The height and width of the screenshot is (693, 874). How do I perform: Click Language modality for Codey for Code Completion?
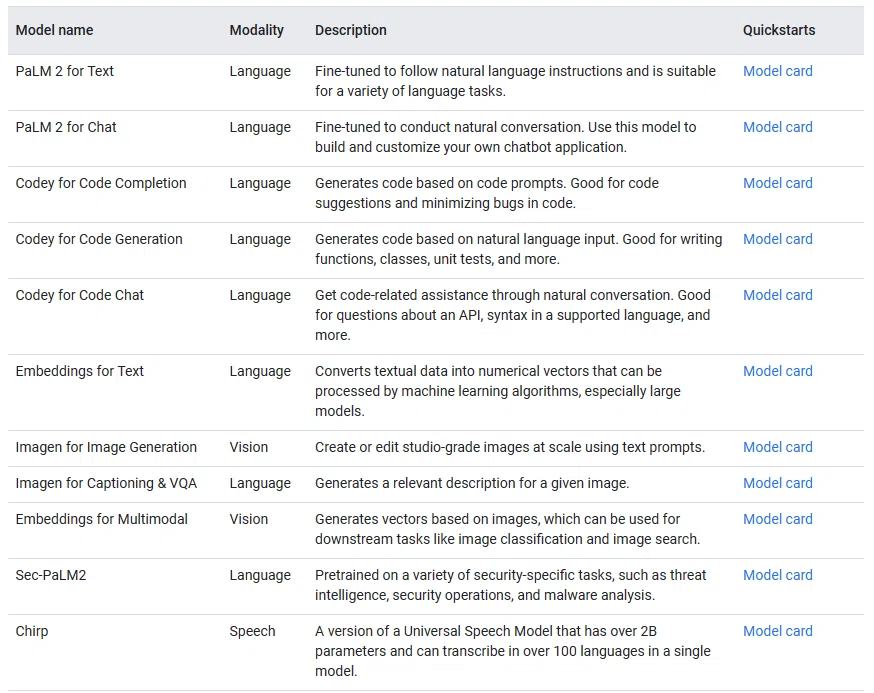pos(260,183)
